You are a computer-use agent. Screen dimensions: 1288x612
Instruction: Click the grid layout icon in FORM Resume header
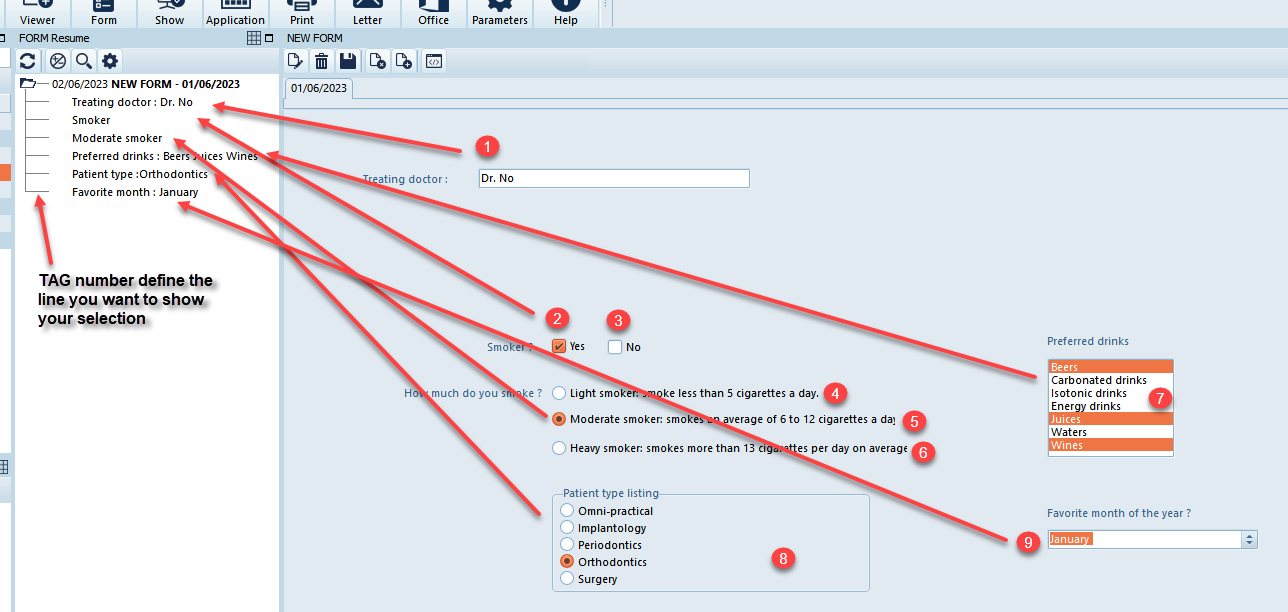[x=254, y=38]
